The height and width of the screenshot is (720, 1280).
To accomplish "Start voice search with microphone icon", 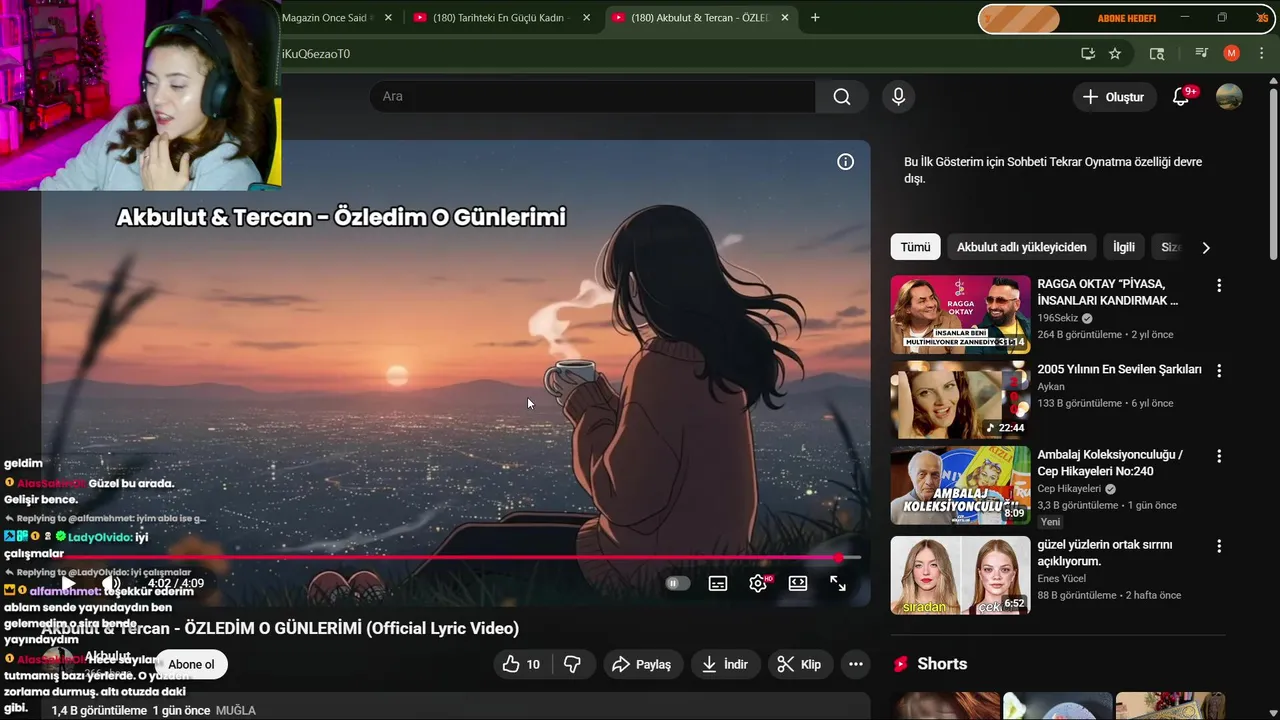I will [x=898, y=96].
